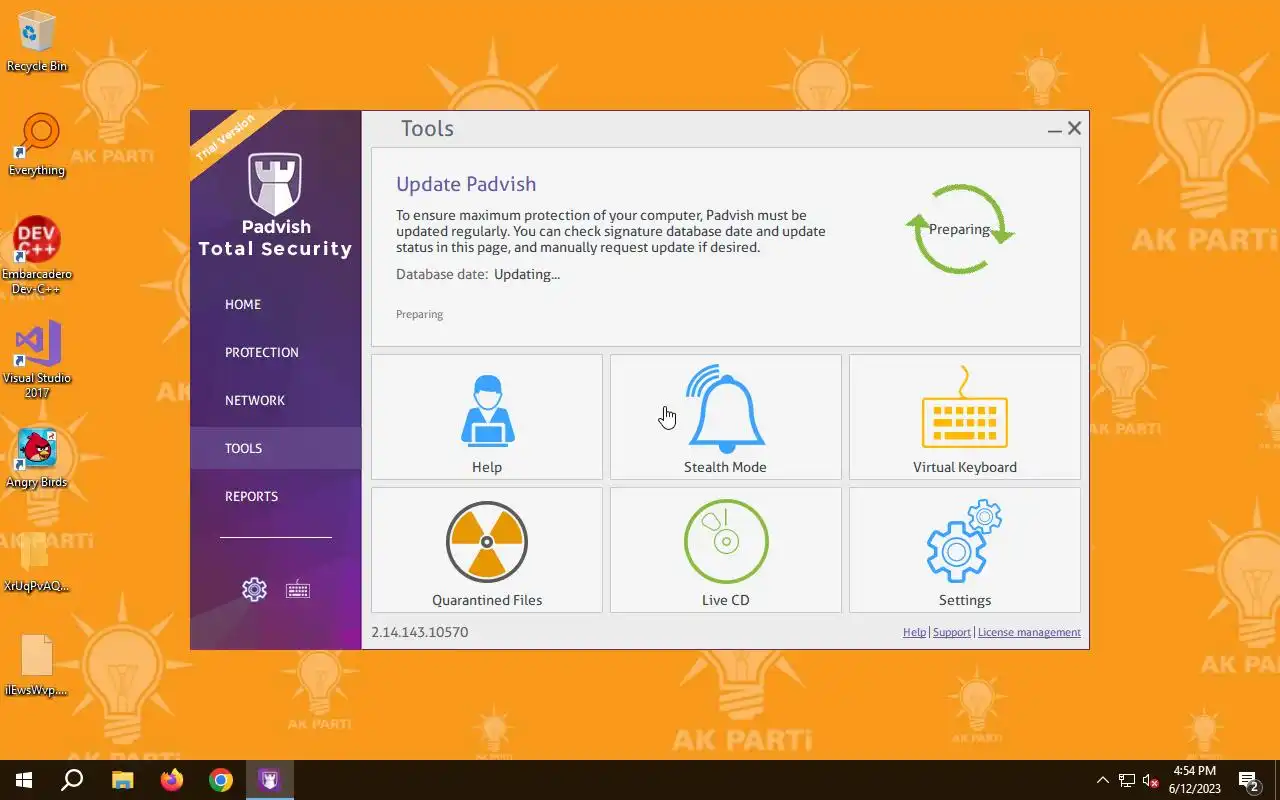
Task: Click the Database date Updating text
Action: coord(478,274)
